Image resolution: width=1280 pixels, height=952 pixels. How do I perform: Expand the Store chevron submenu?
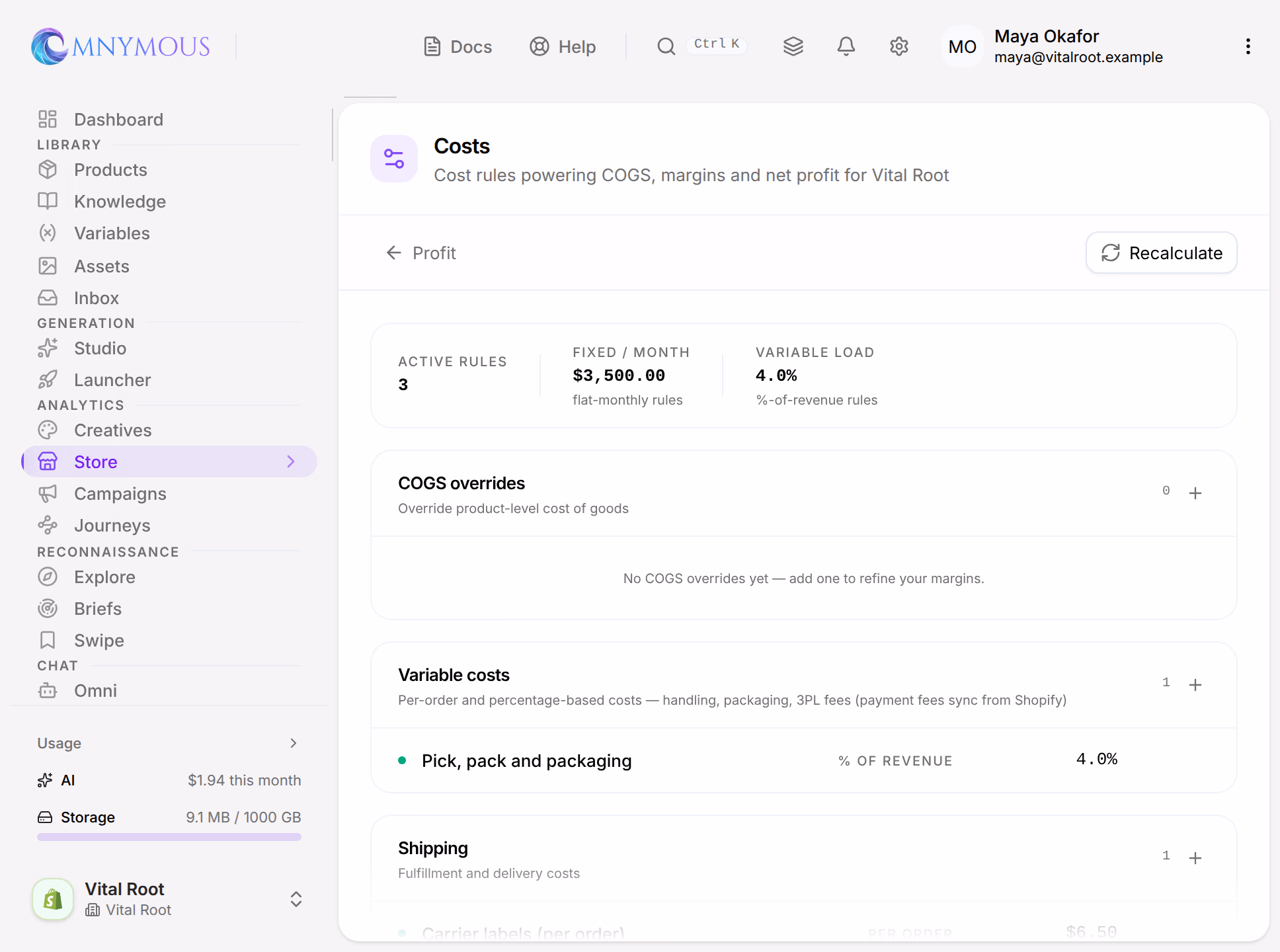[x=291, y=461]
